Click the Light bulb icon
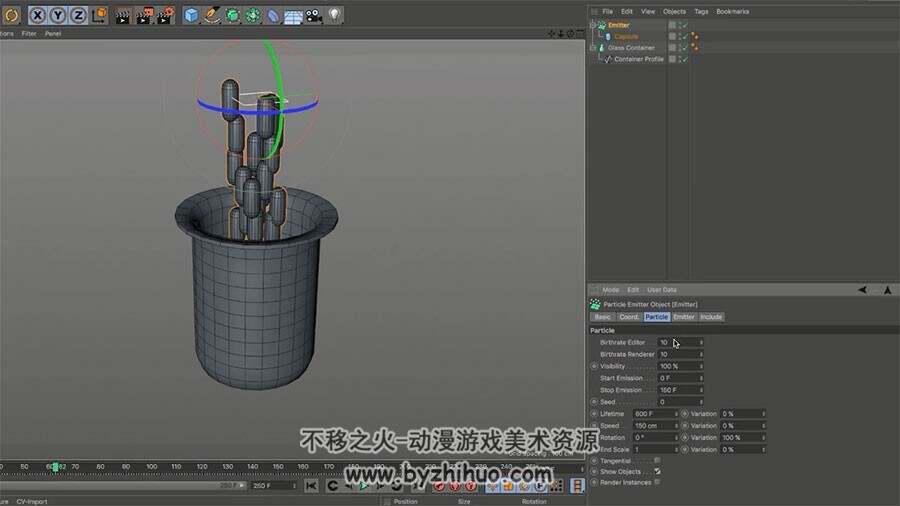This screenshot has height=506, width=900. pyautogui.click(x=335, y=15)
